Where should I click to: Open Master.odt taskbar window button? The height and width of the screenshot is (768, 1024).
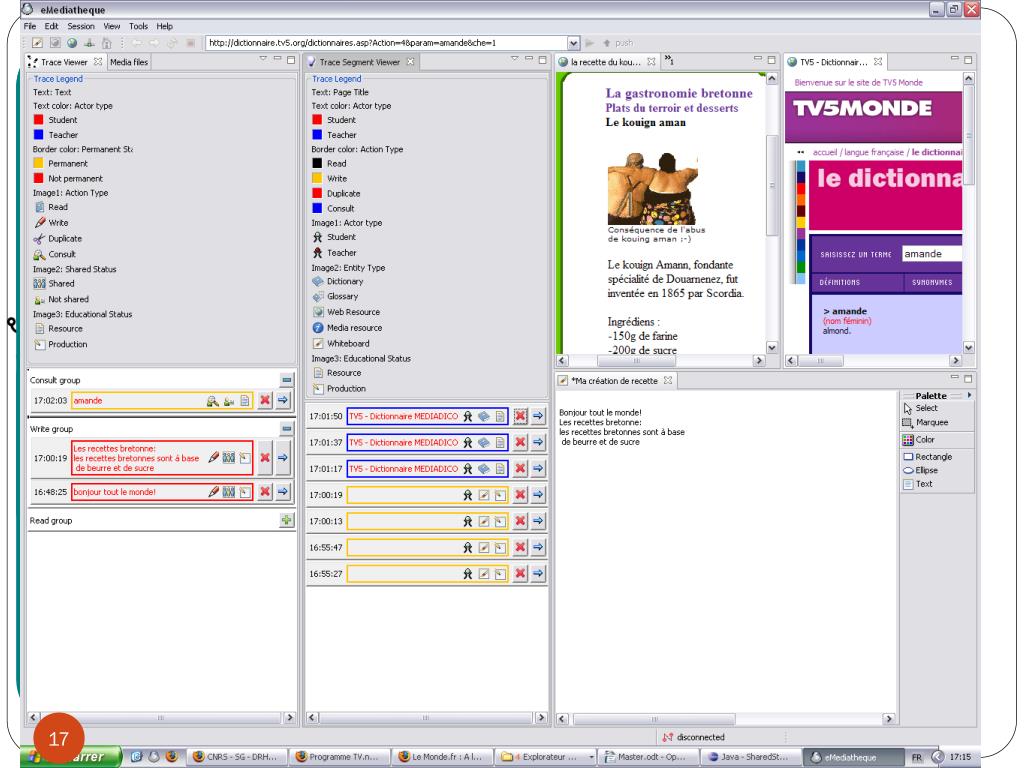(x=647, y=757)
